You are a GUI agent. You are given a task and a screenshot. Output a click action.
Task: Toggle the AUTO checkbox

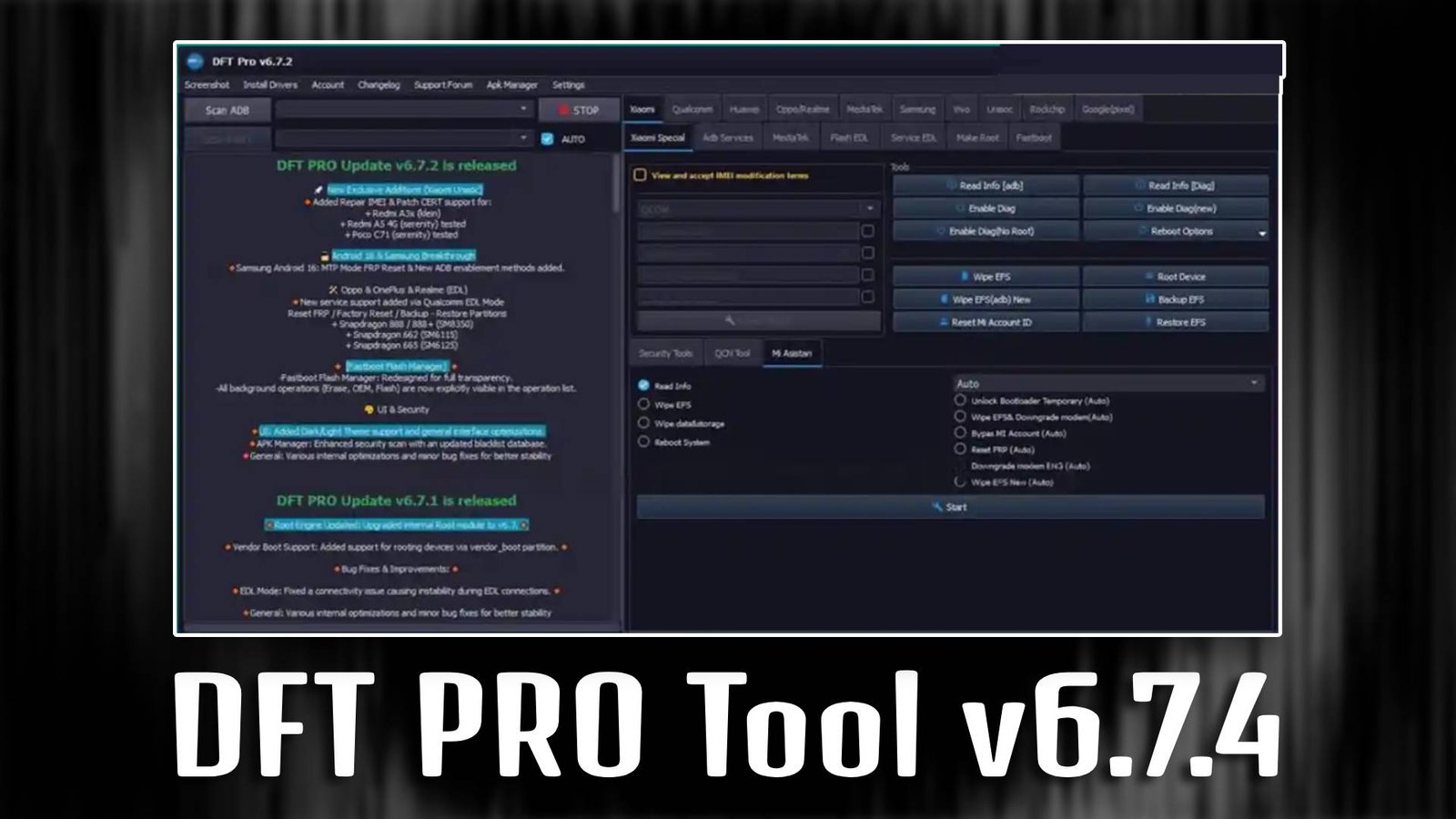pyautogui.click(x=547, y=138)
